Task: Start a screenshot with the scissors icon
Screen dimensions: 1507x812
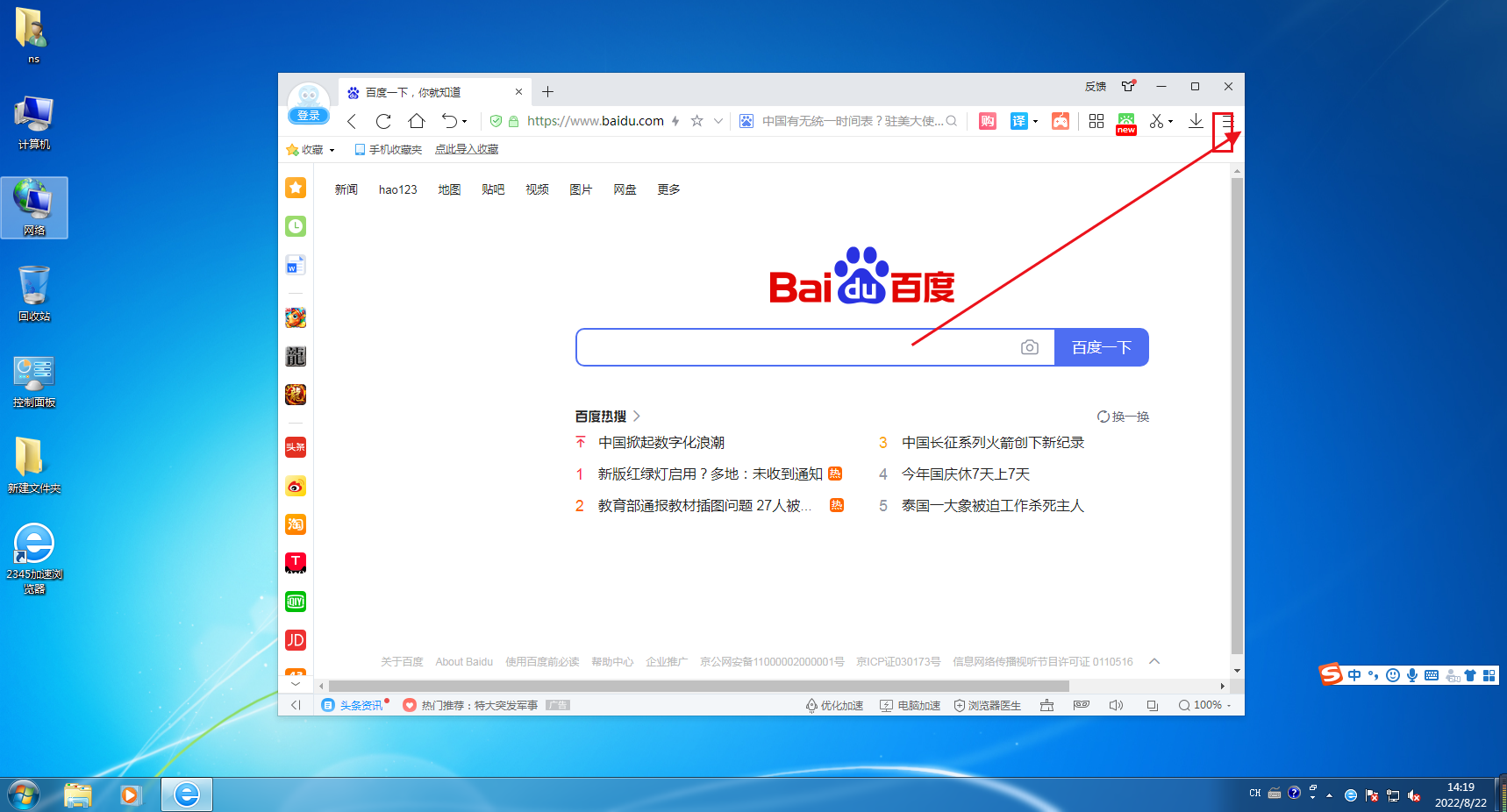Action: pos(1156,121)
